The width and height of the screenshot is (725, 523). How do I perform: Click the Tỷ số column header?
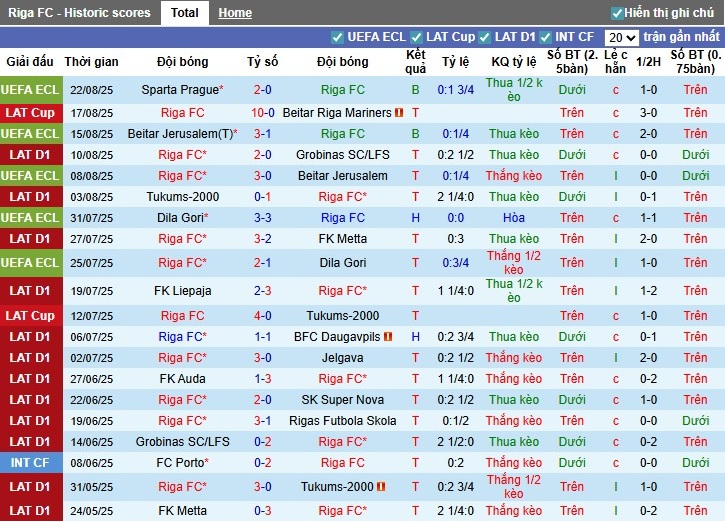click(262, 61)
